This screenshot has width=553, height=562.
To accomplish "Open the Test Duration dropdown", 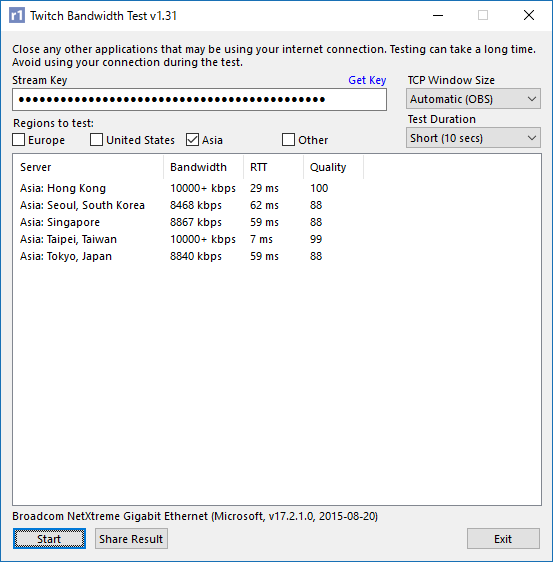I will [x=473, y=138].
